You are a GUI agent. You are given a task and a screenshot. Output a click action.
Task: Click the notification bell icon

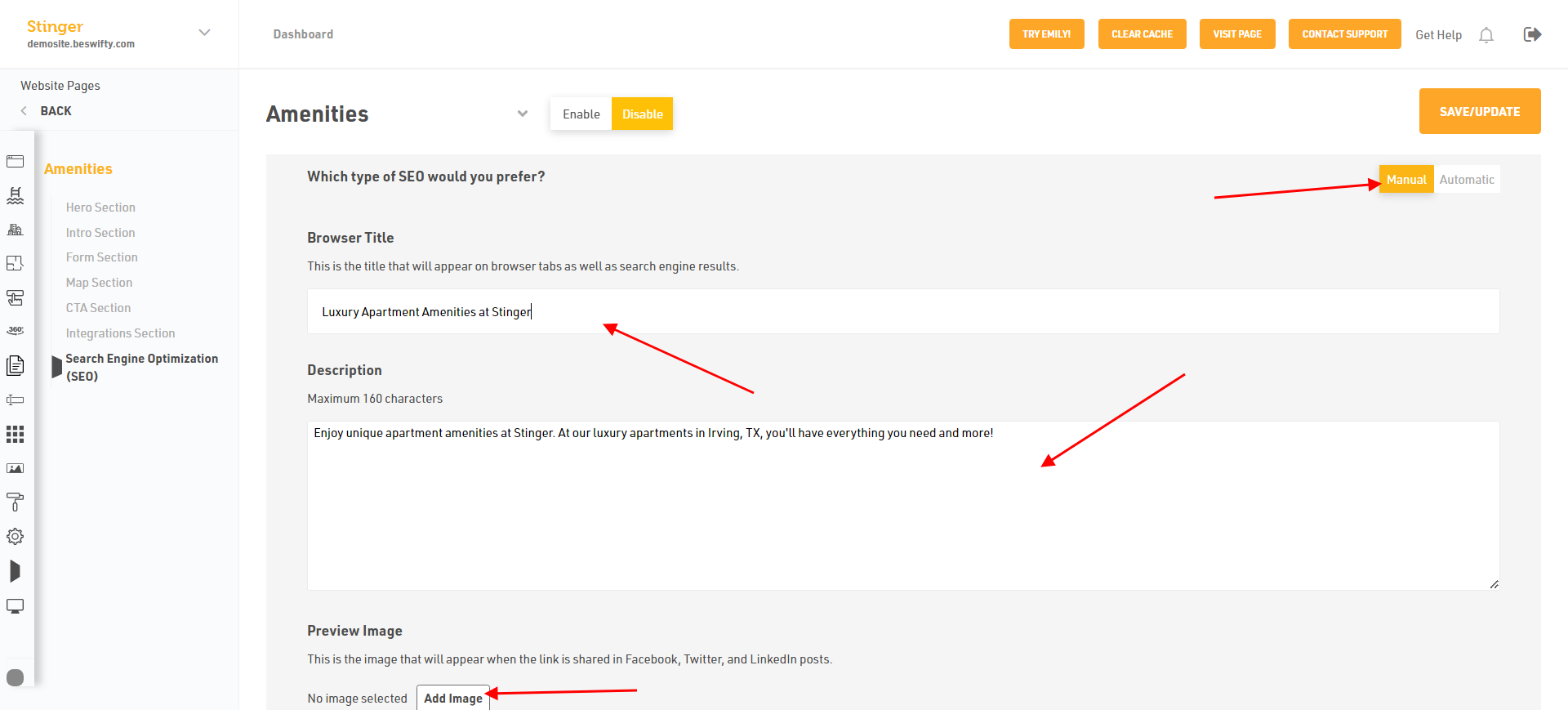point(1486,35)
